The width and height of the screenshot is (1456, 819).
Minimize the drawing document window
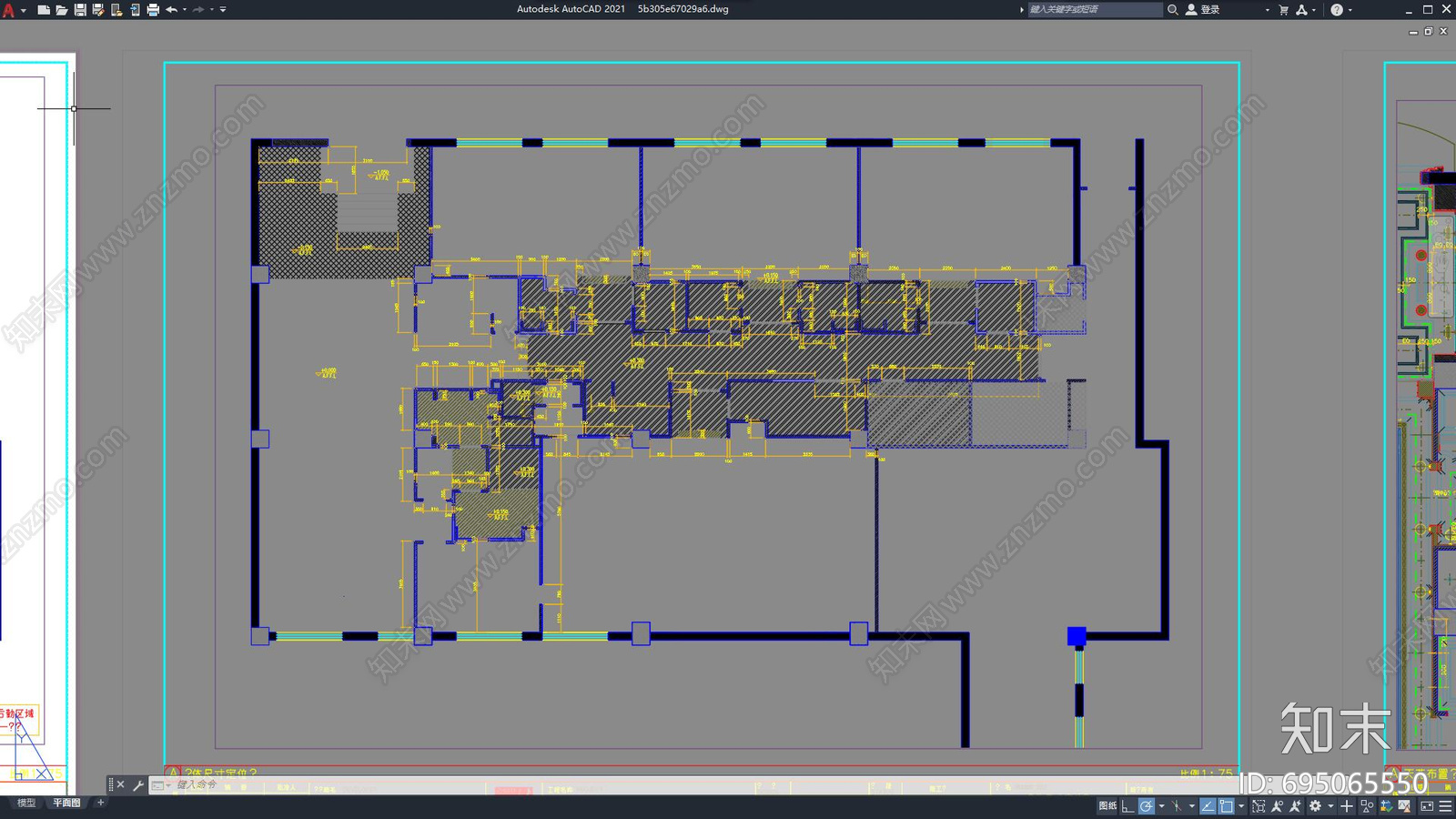(x=1413, y=32)
